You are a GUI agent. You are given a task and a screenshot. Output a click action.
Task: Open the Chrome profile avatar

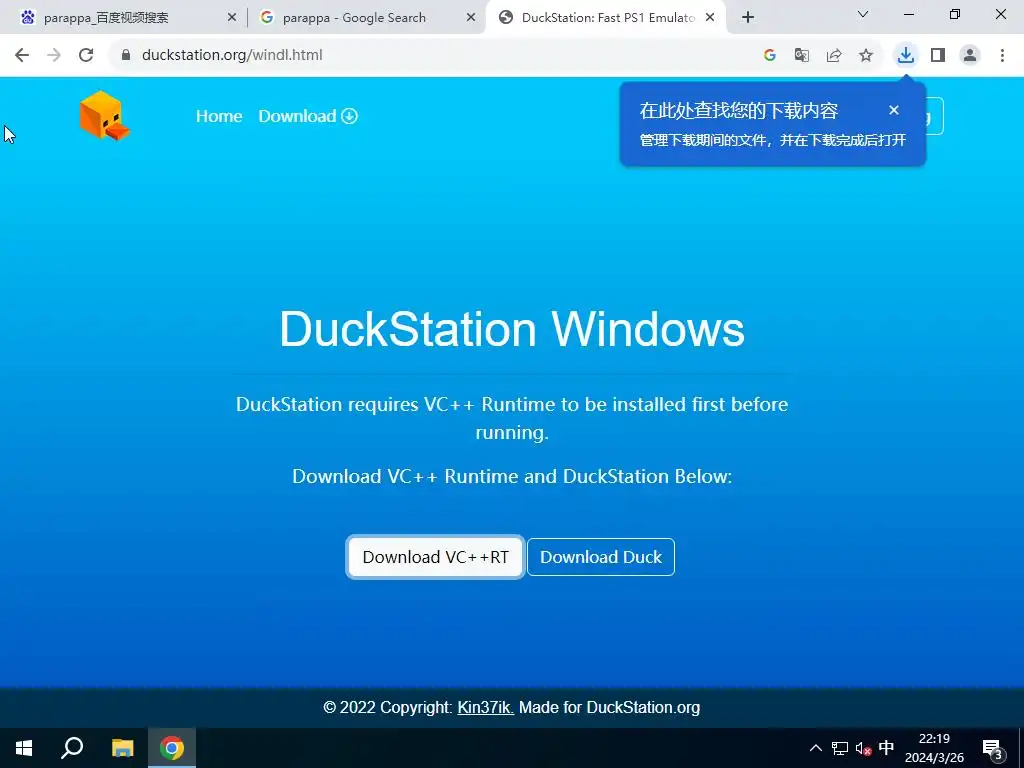point(970,55)
